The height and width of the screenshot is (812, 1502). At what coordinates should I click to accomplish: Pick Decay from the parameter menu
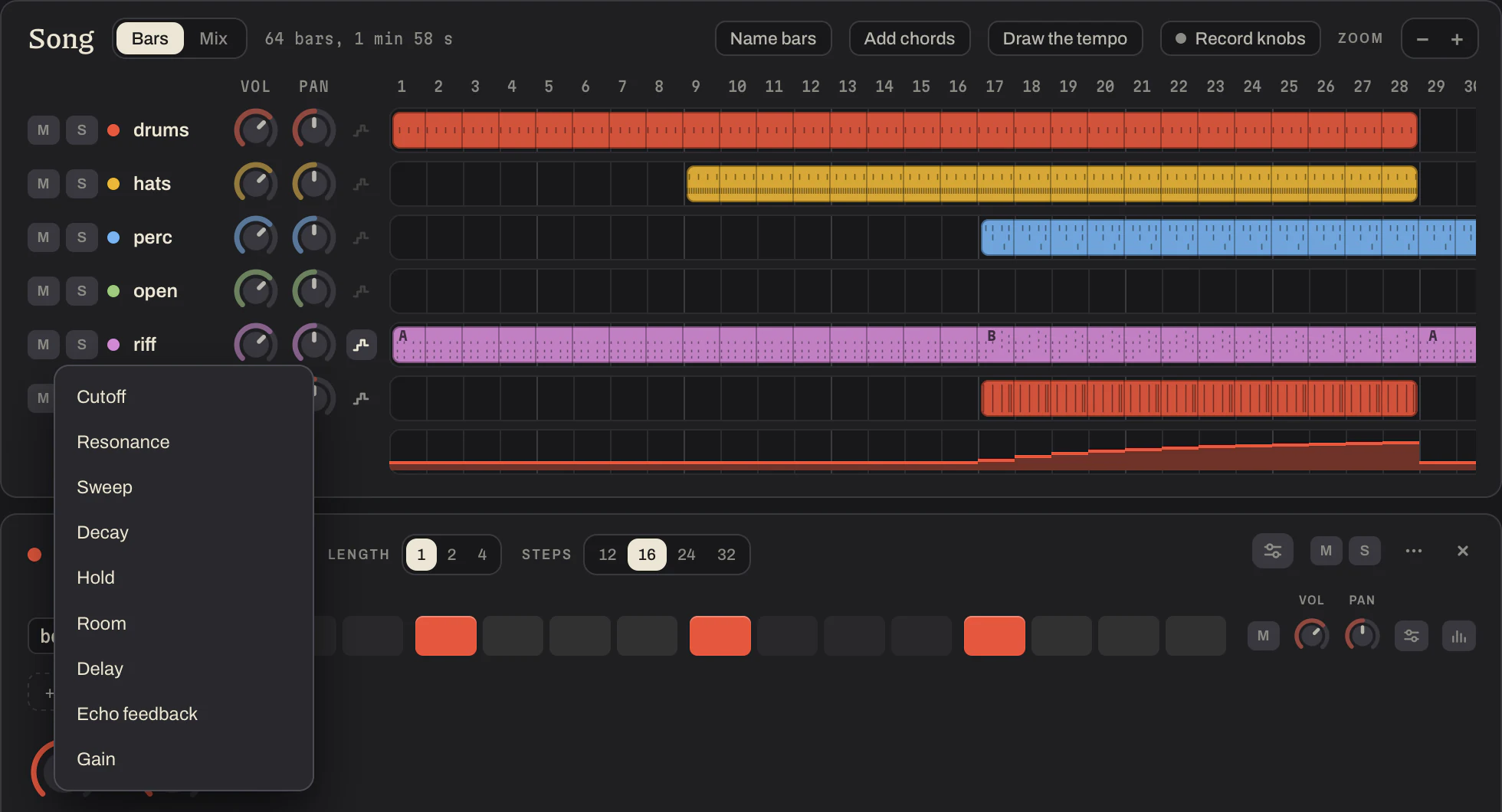click(x=184, y=532)
